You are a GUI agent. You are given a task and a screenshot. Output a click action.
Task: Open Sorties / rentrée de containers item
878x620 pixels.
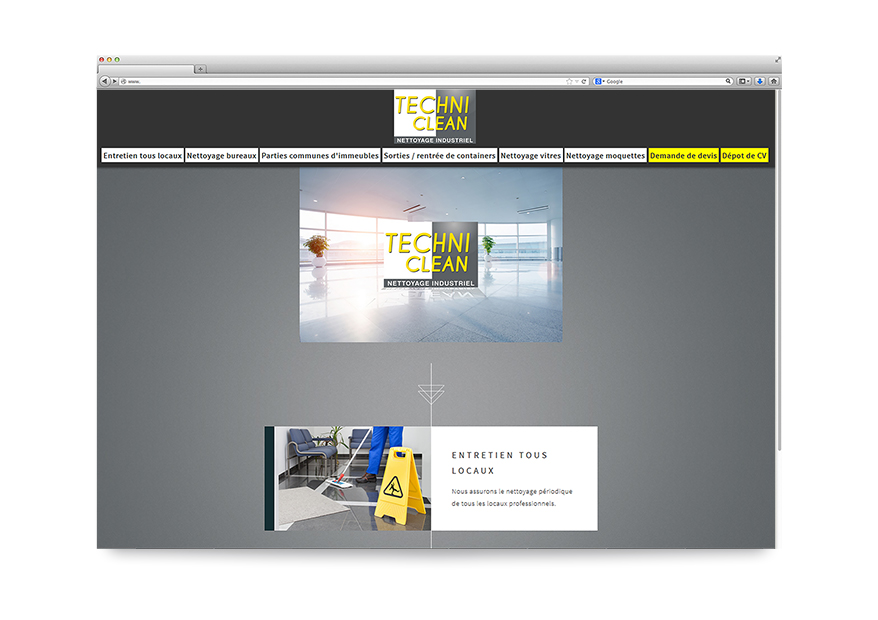[x=440, y=156]
